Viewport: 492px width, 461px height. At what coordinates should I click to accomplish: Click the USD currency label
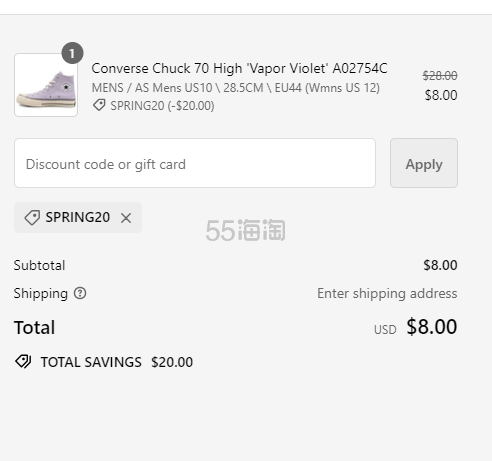(x=385, y=330)
